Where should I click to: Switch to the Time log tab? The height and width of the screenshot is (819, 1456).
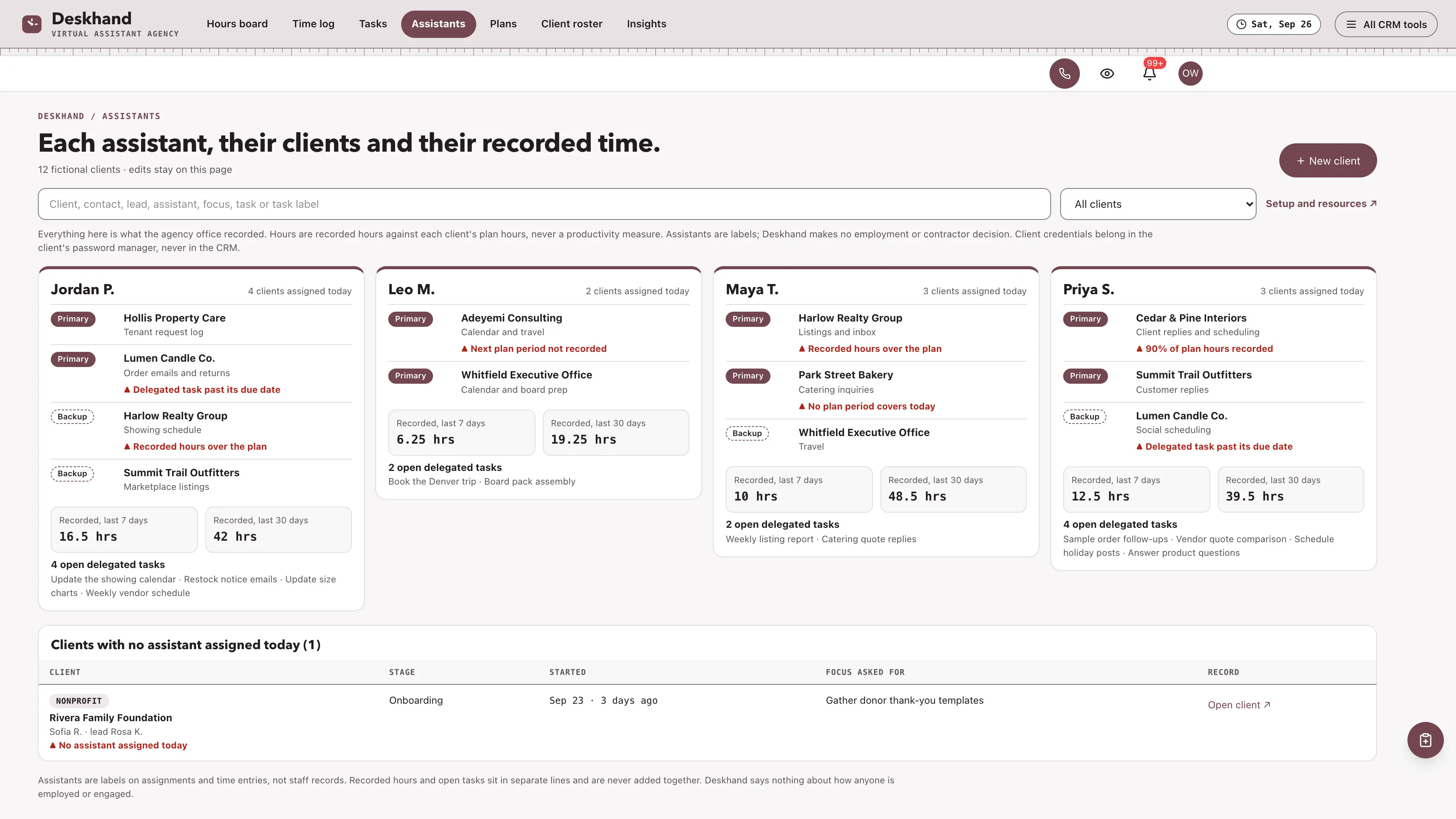coord(313,24)
